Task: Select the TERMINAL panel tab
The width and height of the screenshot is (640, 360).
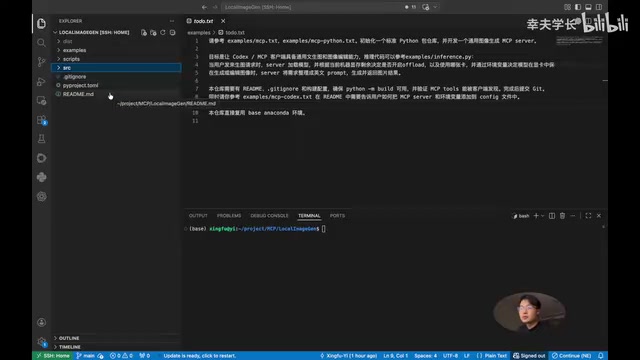Action: 309,216
